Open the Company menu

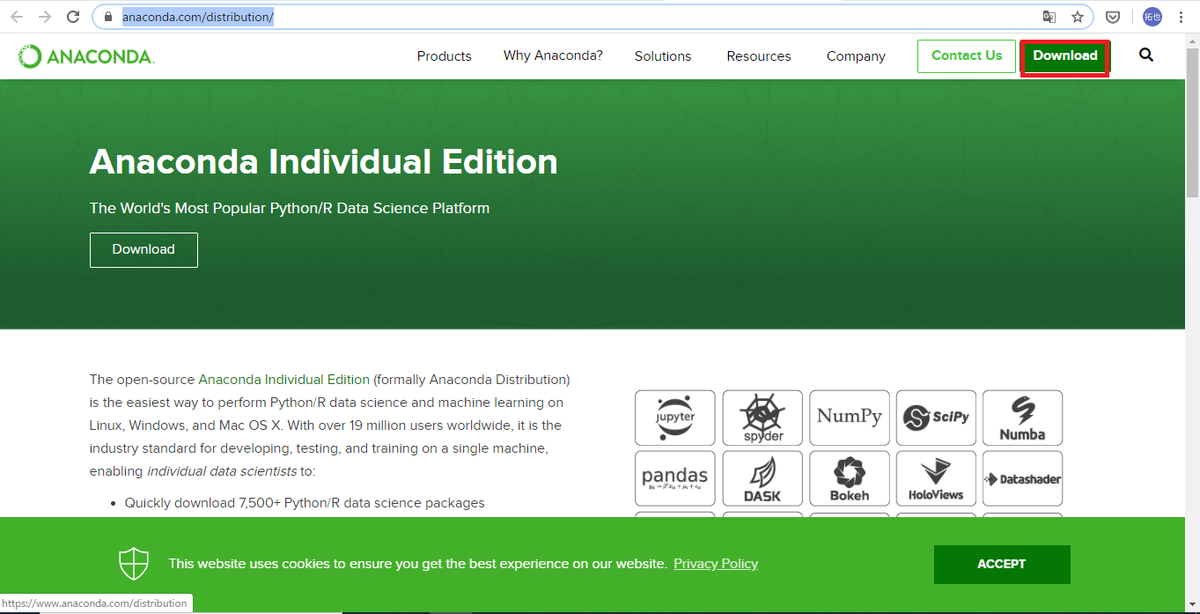tap(856, 56)
